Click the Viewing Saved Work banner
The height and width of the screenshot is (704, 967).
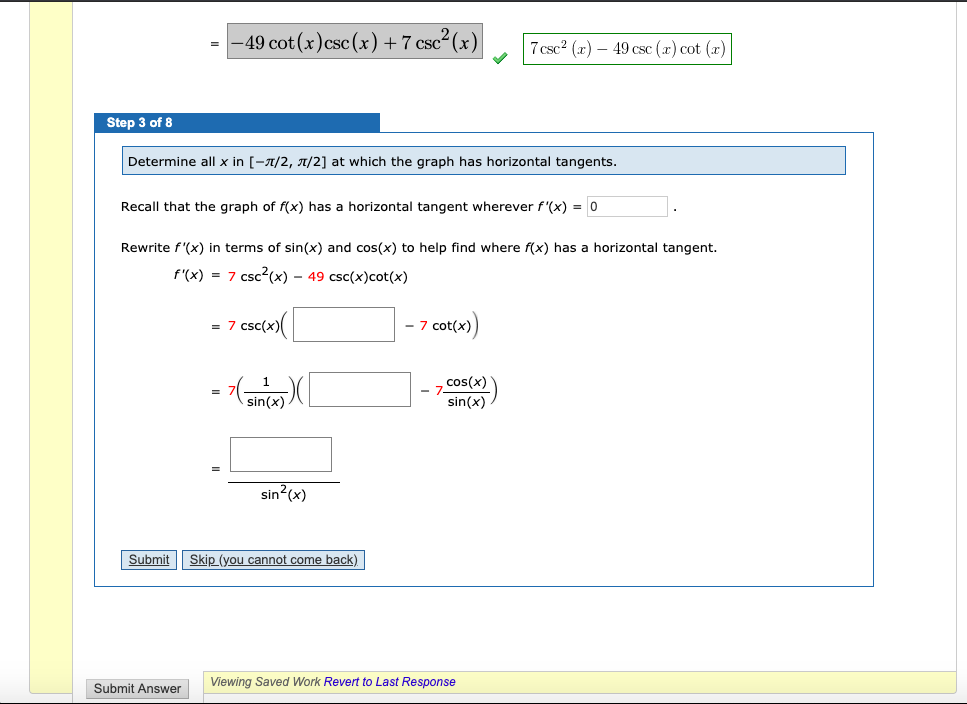pos(264,681)
